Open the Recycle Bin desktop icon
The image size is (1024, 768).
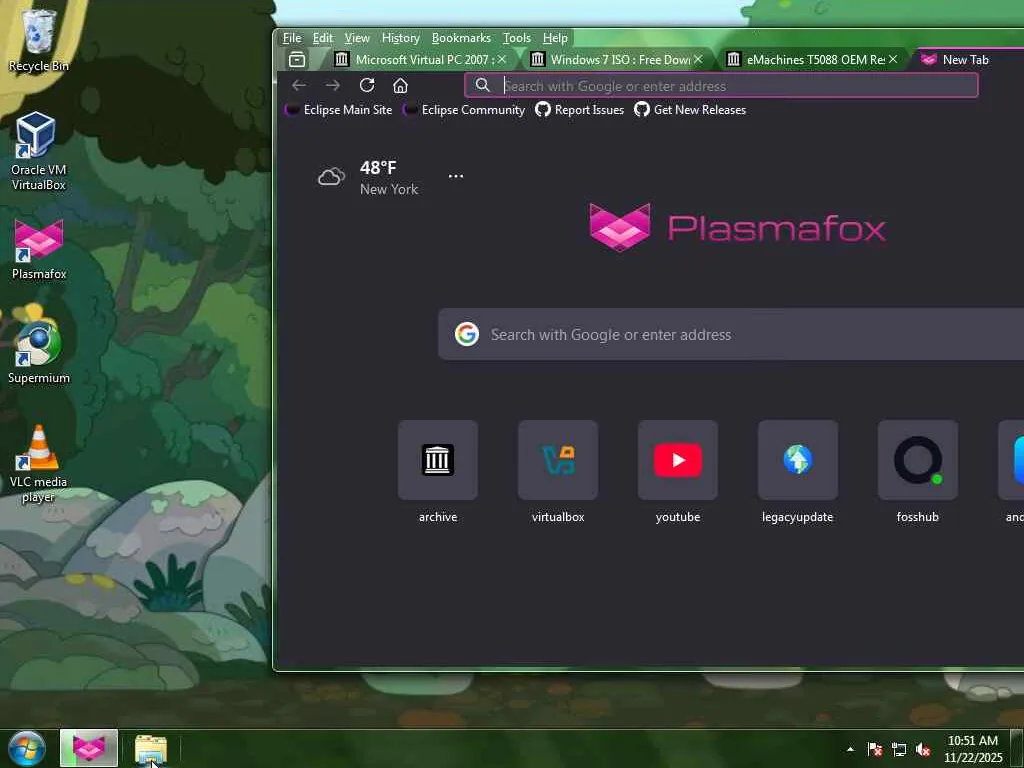38,39
